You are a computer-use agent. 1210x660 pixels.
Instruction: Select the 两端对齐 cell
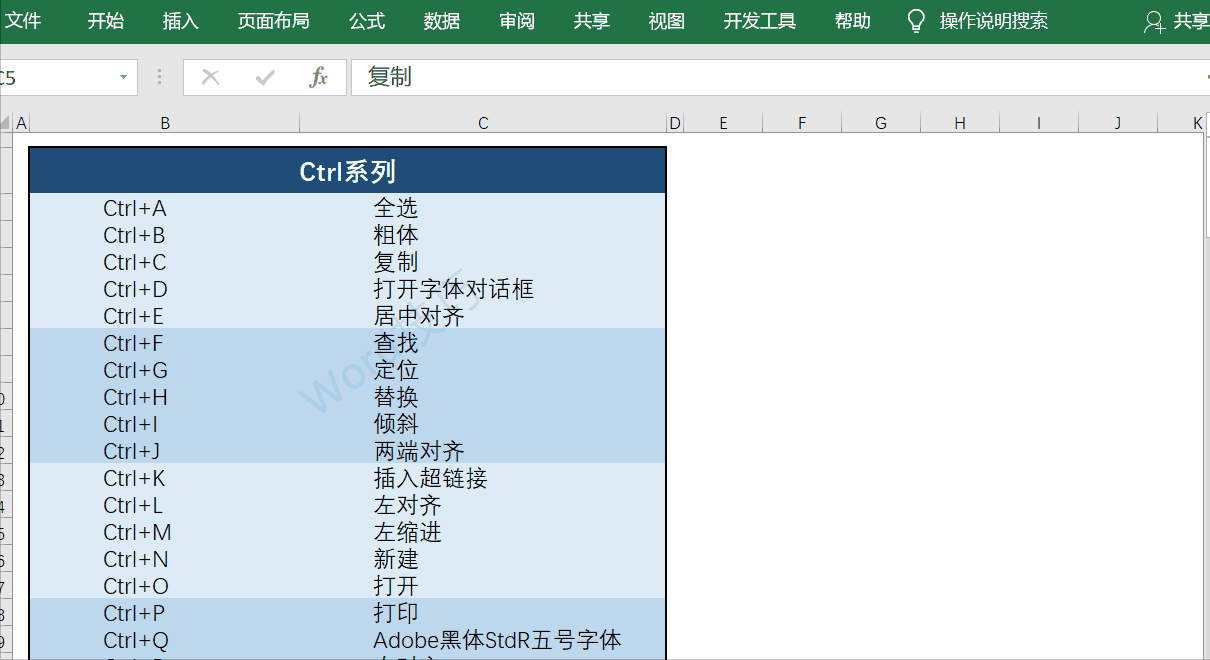click(483, 451)
